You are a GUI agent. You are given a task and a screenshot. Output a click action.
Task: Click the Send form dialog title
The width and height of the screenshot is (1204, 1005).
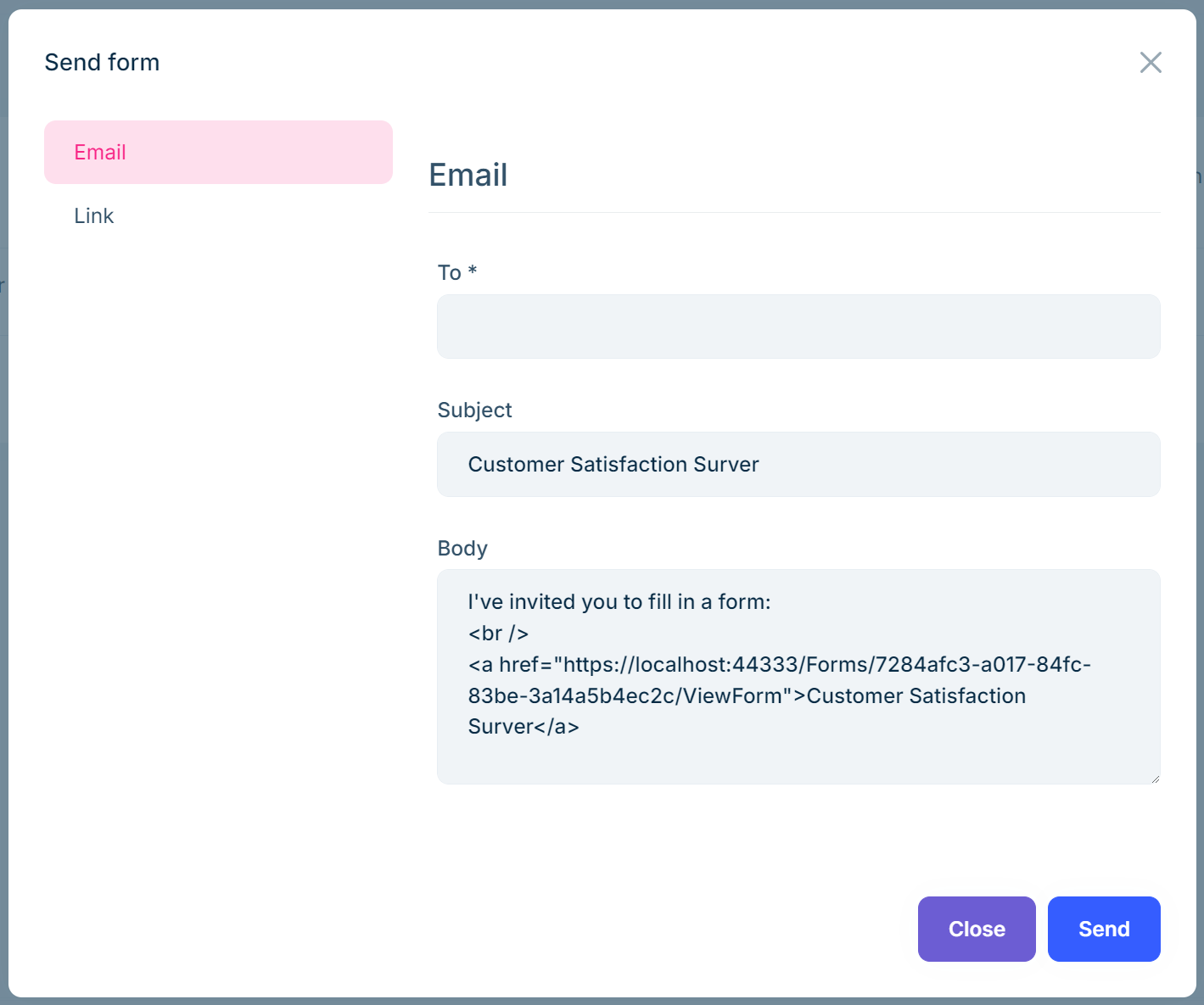coord(102,62)
